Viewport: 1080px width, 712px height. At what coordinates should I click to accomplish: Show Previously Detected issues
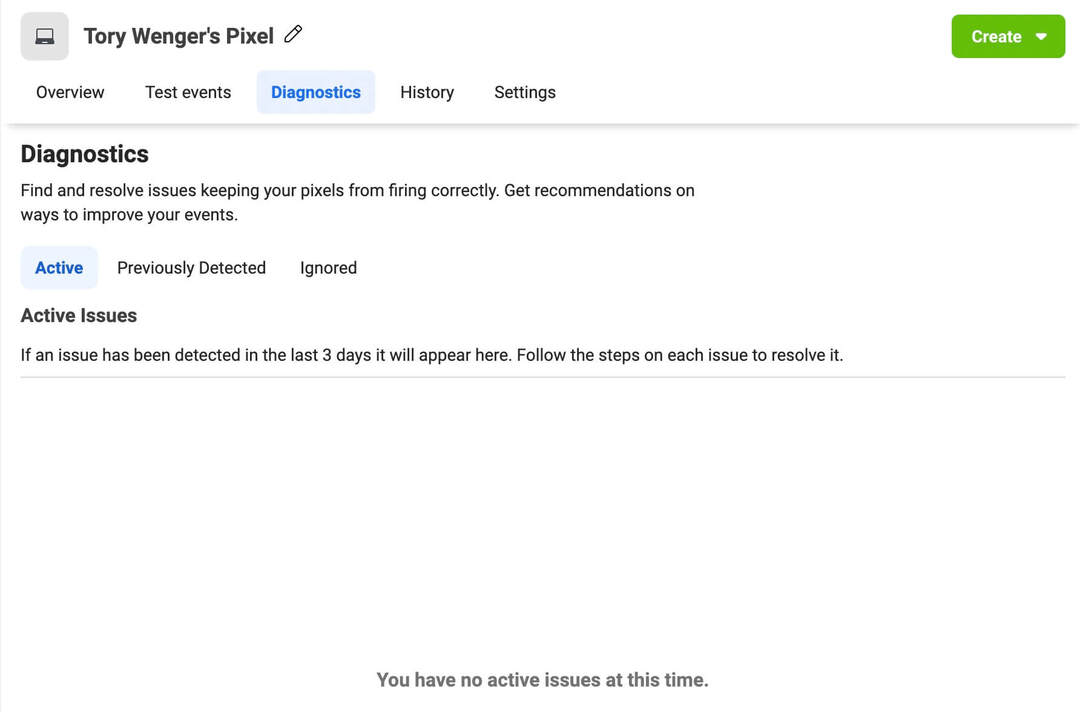pos(191,268)
